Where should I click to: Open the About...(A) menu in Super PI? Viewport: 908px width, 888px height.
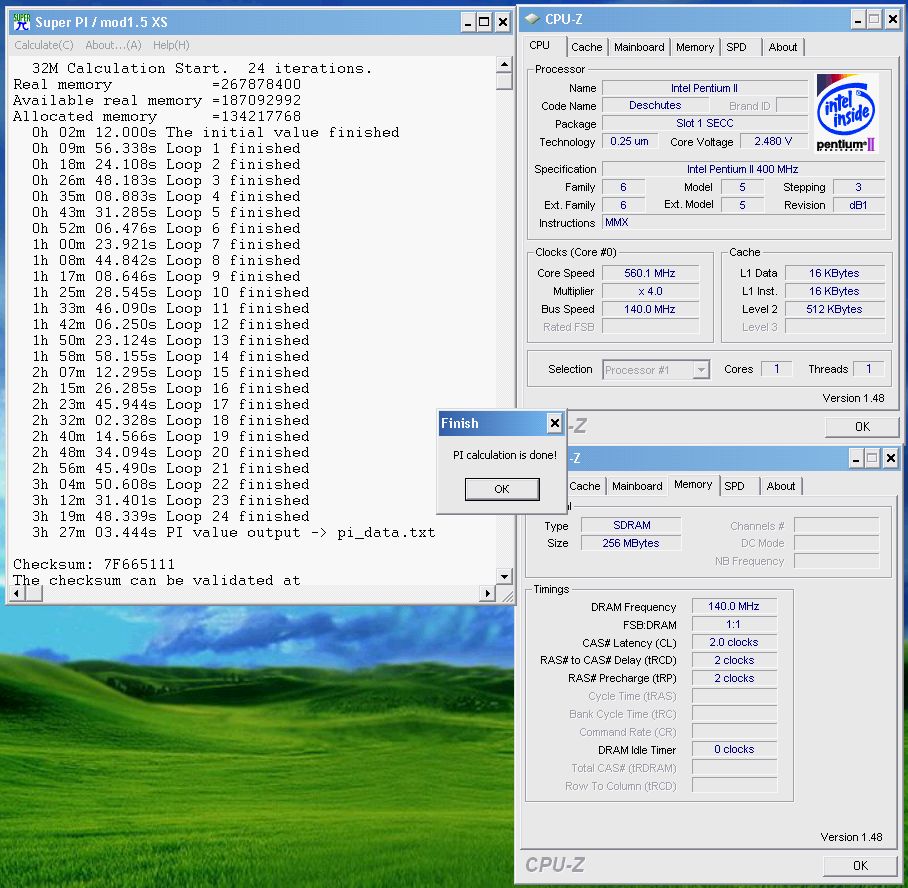pos(113,45)
